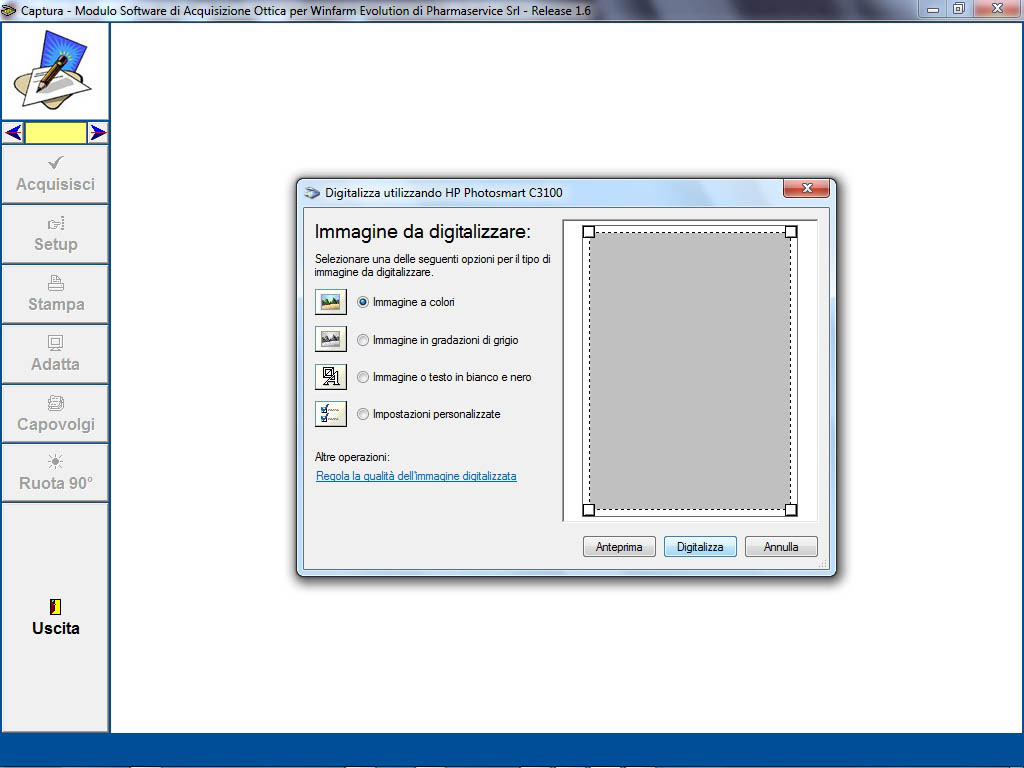This screenshot has height=768, width=1024.
Task: Click the Captura notepad logo icon
Action: 55,70
